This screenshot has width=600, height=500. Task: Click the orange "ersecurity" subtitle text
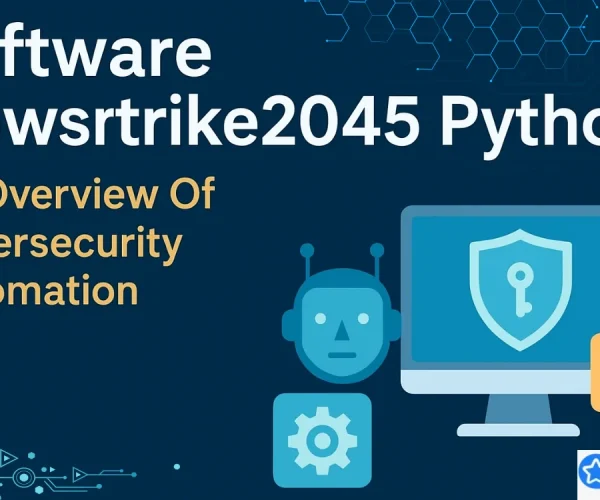click(90, 243)
